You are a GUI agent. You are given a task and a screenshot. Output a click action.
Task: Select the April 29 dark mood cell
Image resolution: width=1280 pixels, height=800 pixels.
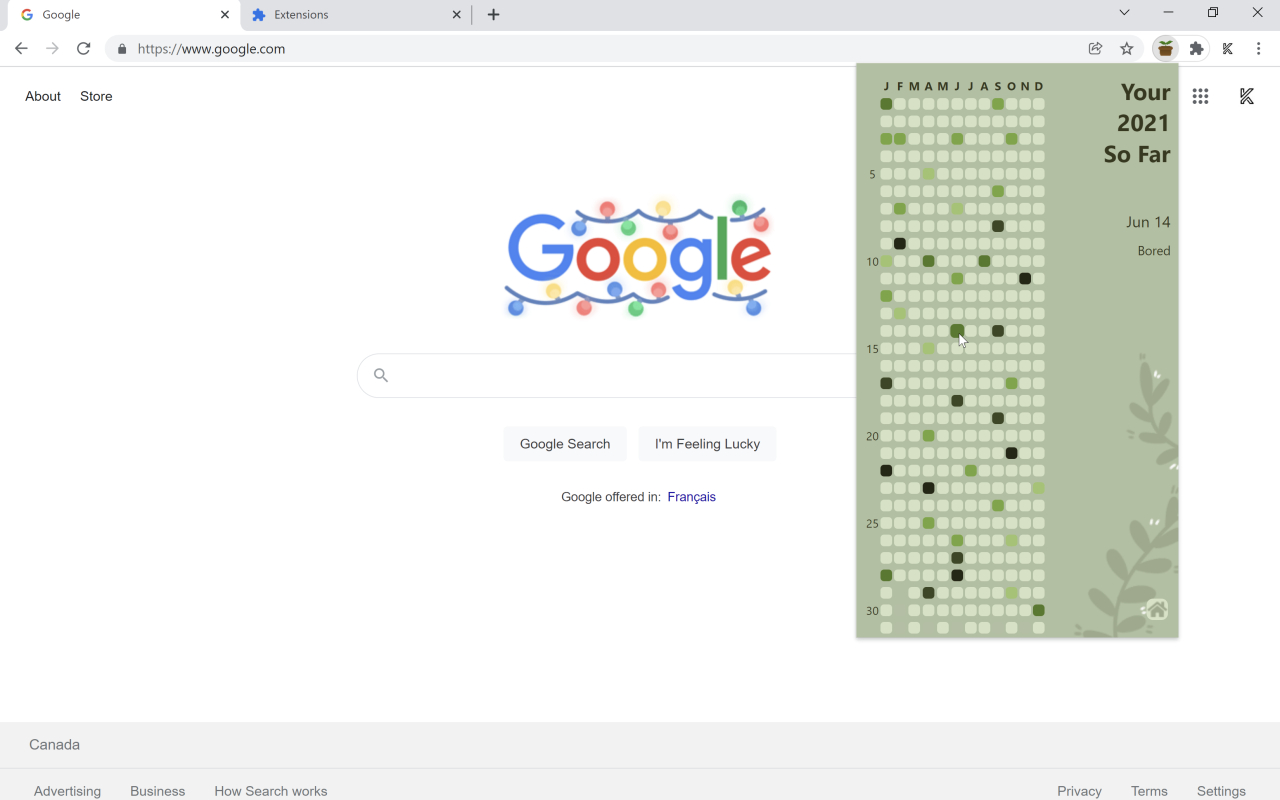(928, 593)
